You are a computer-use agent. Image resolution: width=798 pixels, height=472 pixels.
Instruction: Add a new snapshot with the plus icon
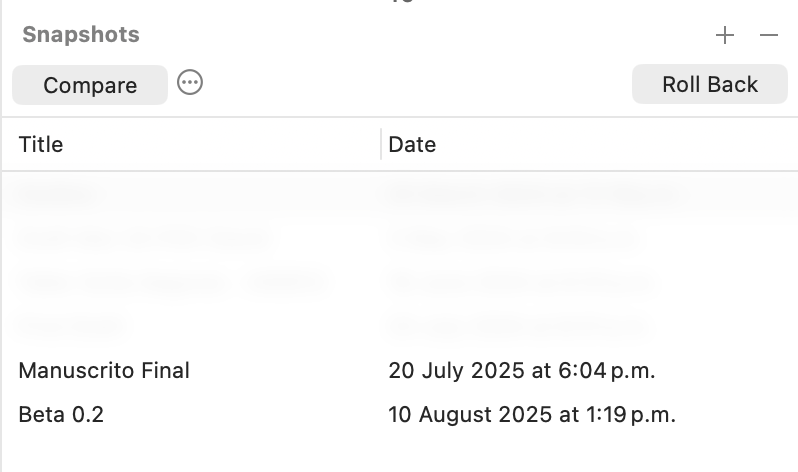point(725,36)
